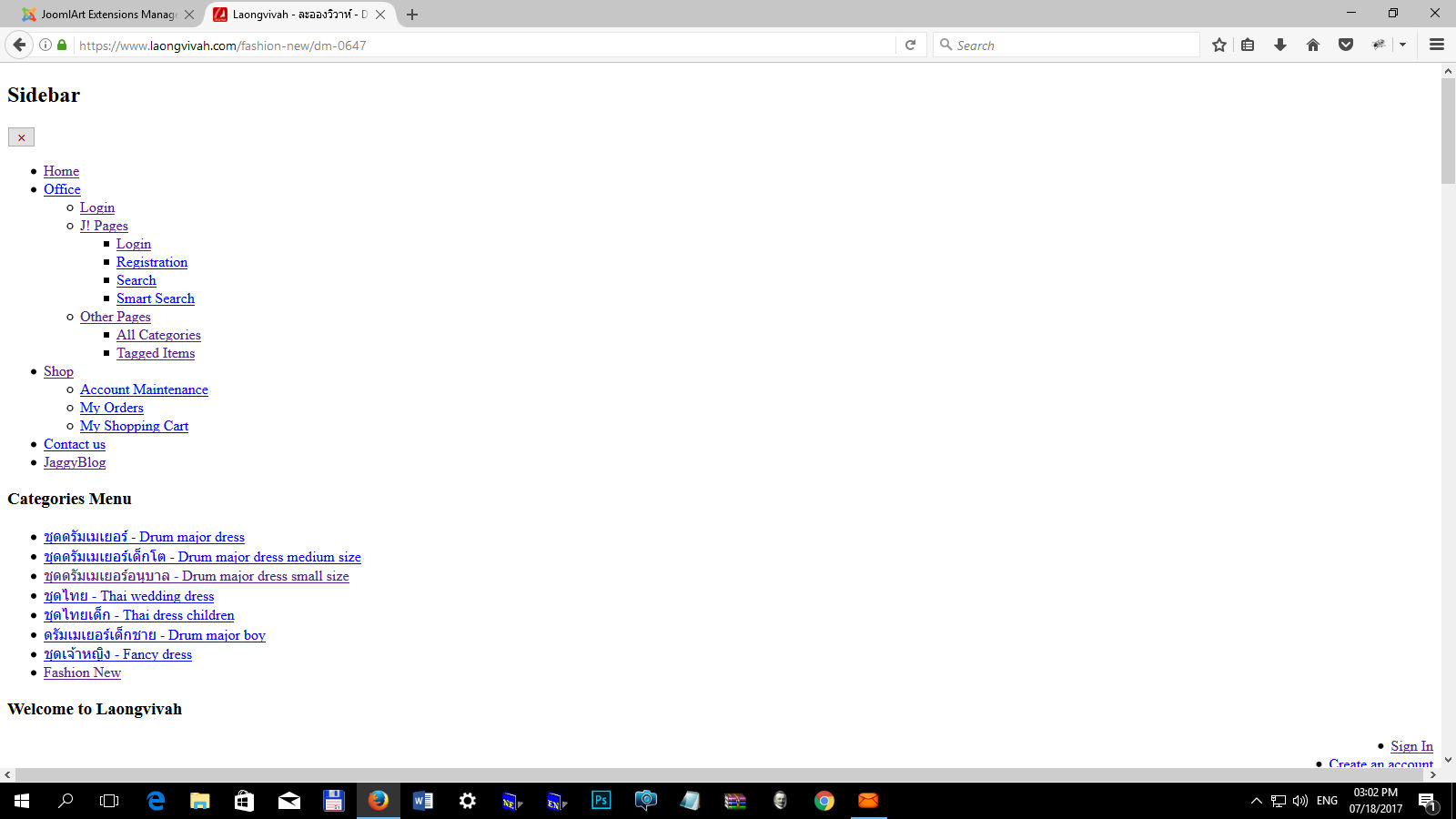This screenshot has width=1456, height=819.
Task: Click the scroll-down arrow of vertical scrollbar
Action: tap(1449, 760)
